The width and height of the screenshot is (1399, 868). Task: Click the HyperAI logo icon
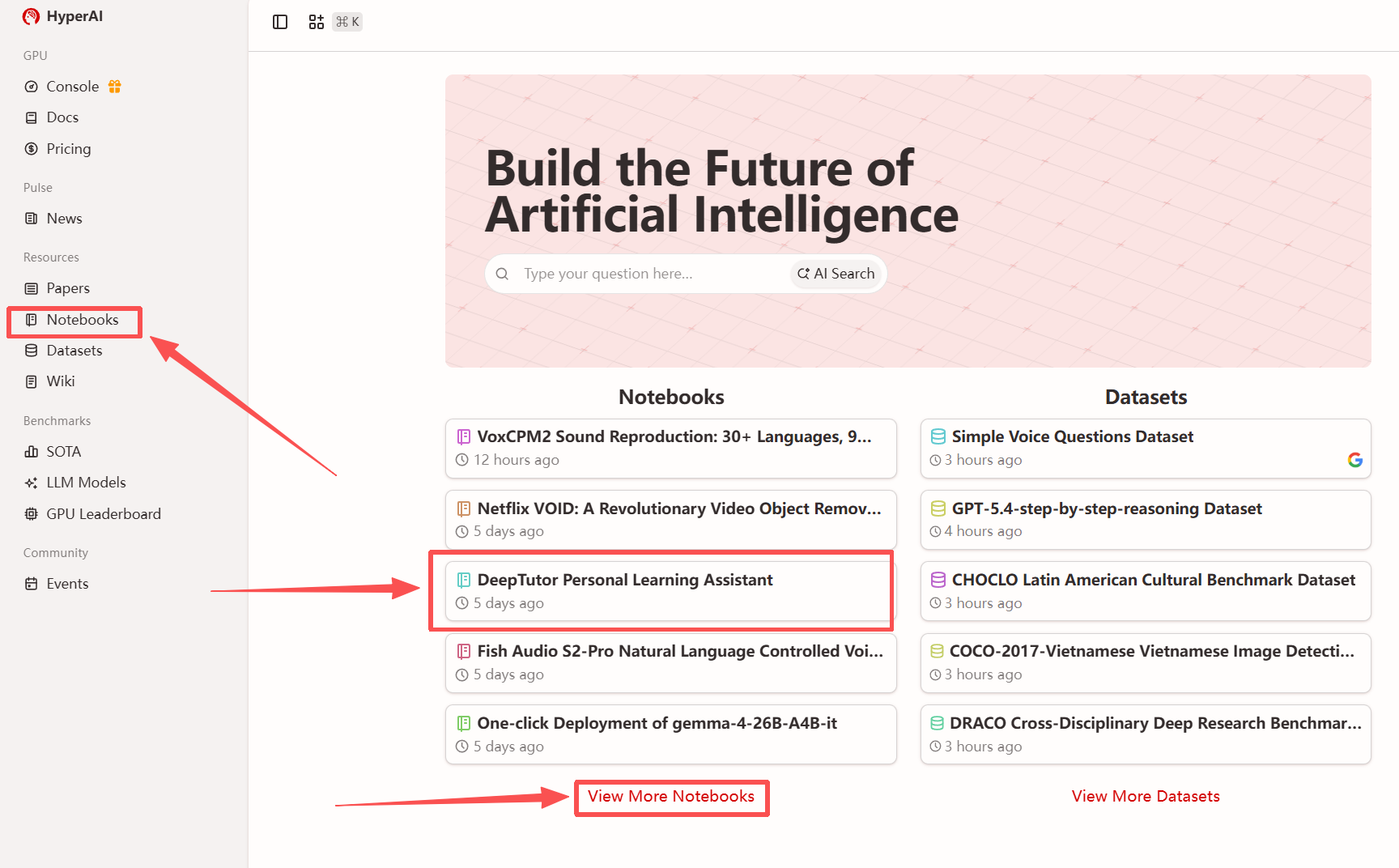click(x=31, y=16)
